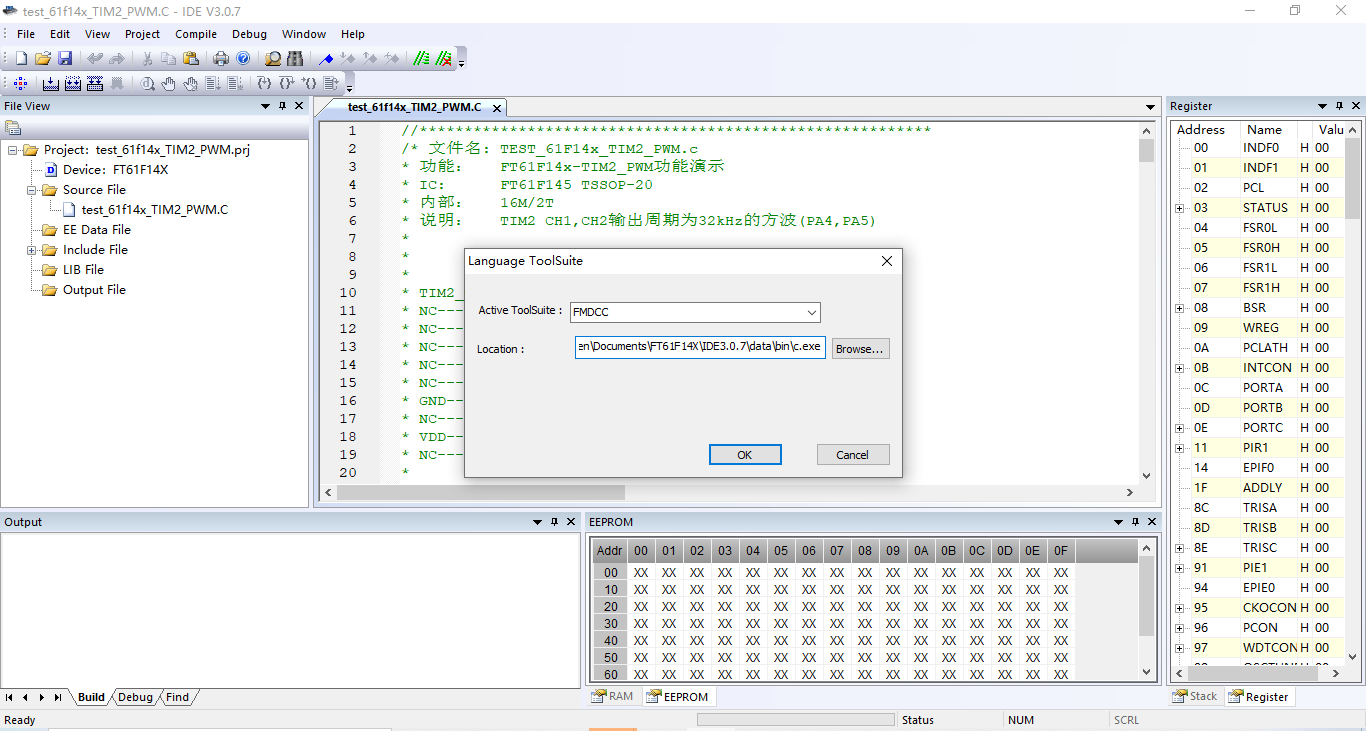Screen dimensions: 1366x731
Task: Open help via blue question mark icon
Action: (x=243, y=59)
